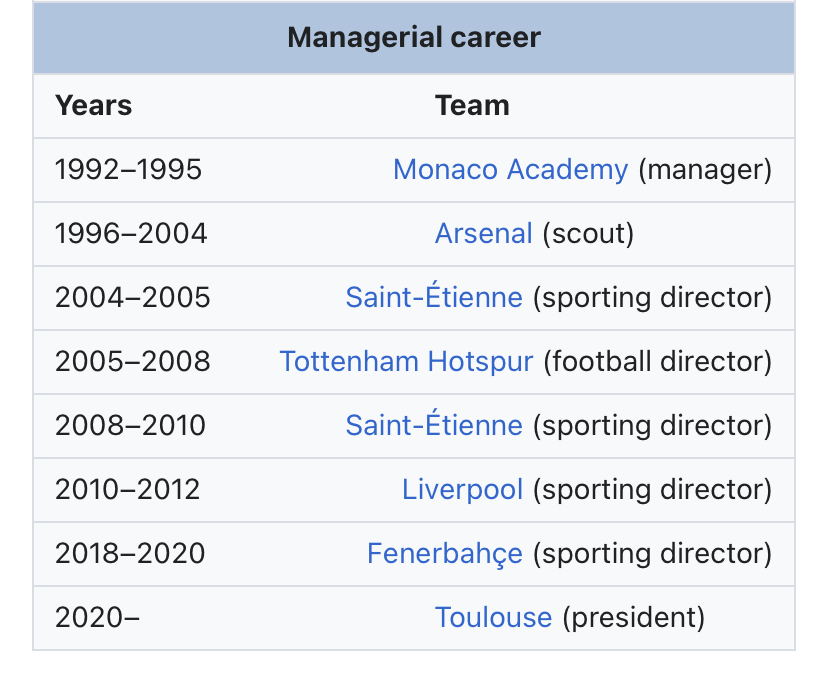Screen dimensions: 828x675
Task: Click the 1996–2004 years cell
Action: (131, 233)
